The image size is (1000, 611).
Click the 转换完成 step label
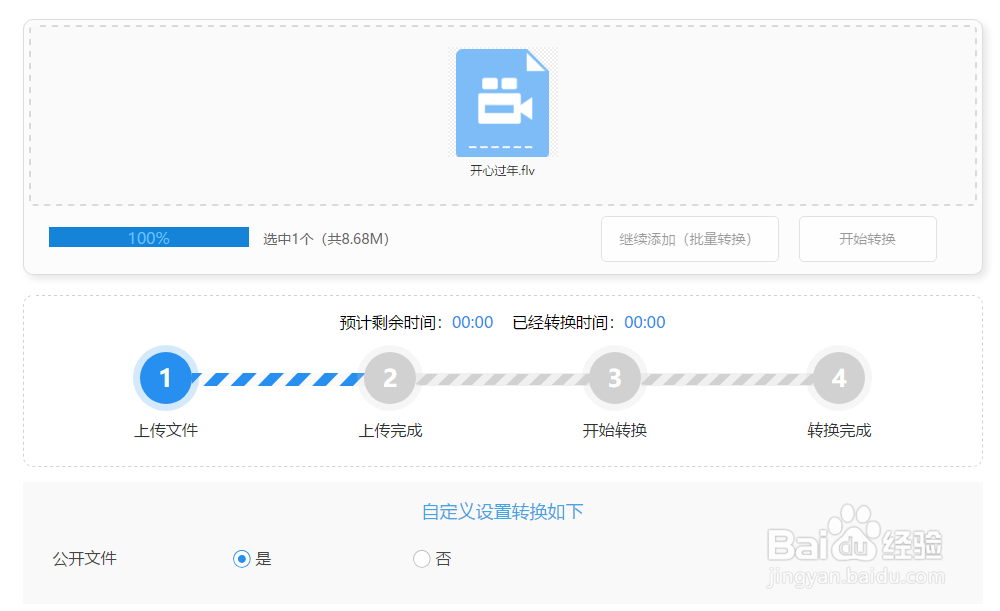[839, 431]
